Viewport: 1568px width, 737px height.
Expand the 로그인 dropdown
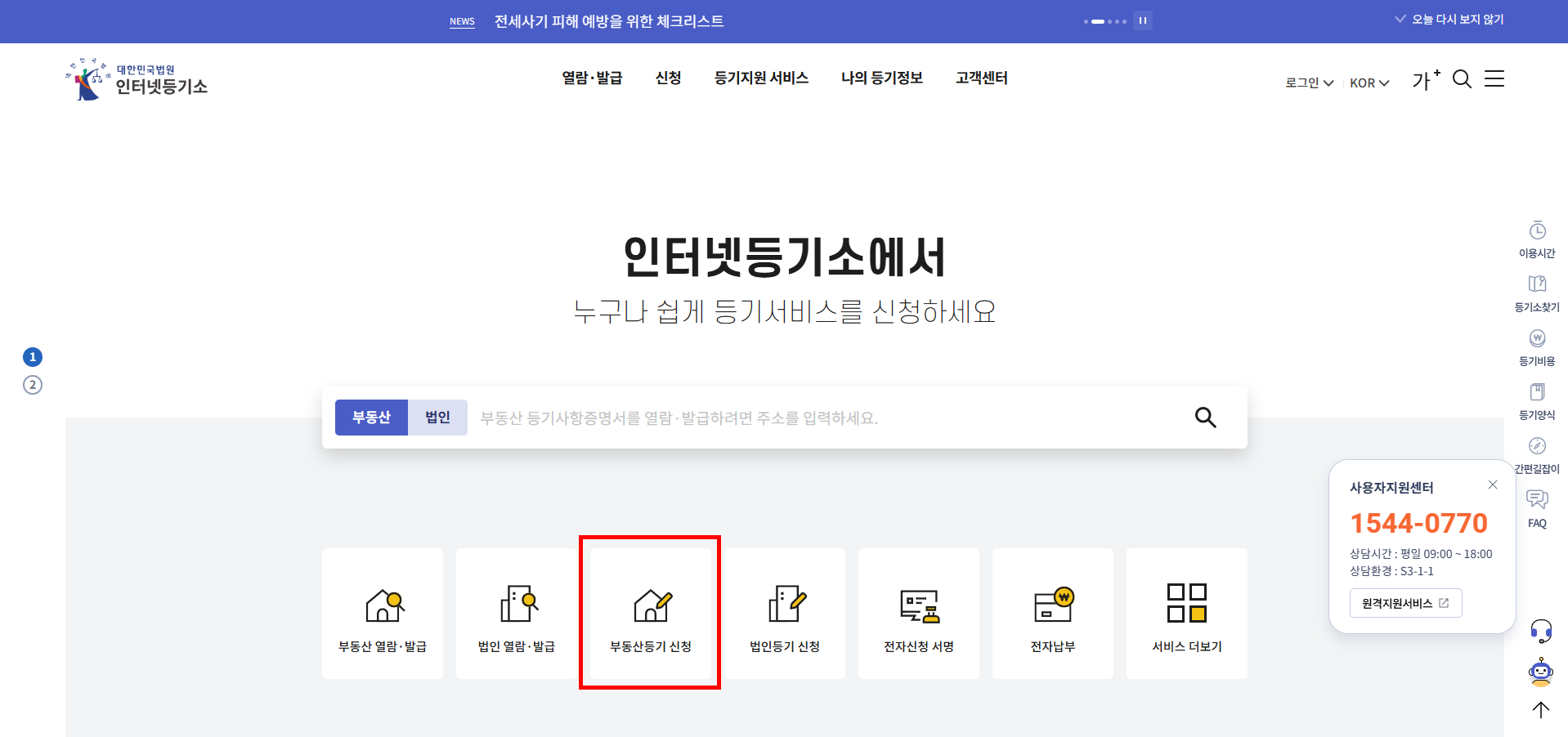point(1309,83)
